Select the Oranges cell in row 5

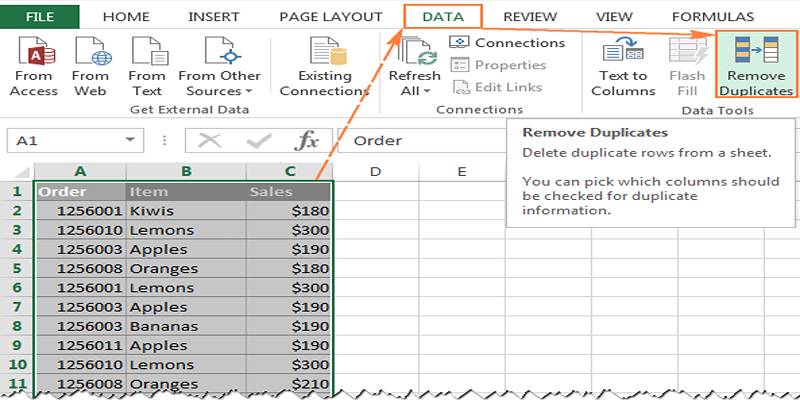(186, 268)
